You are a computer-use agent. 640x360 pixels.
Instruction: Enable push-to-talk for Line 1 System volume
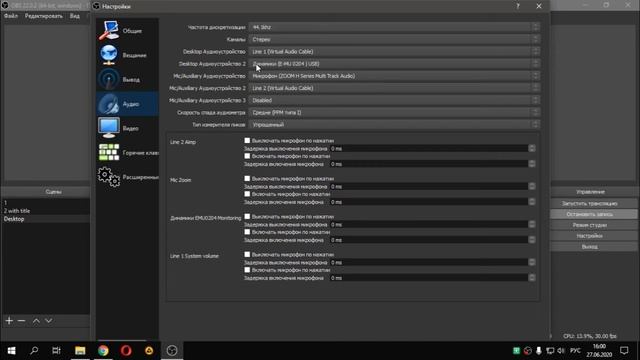(247, 270)
